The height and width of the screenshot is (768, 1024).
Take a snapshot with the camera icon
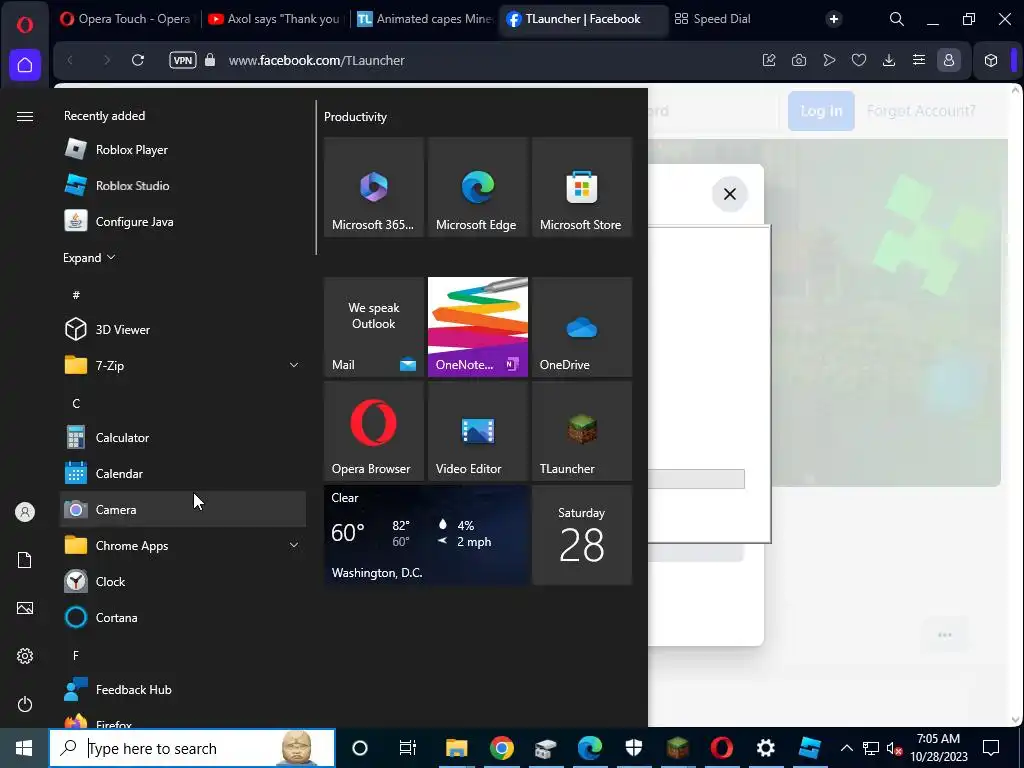[799, 60]
